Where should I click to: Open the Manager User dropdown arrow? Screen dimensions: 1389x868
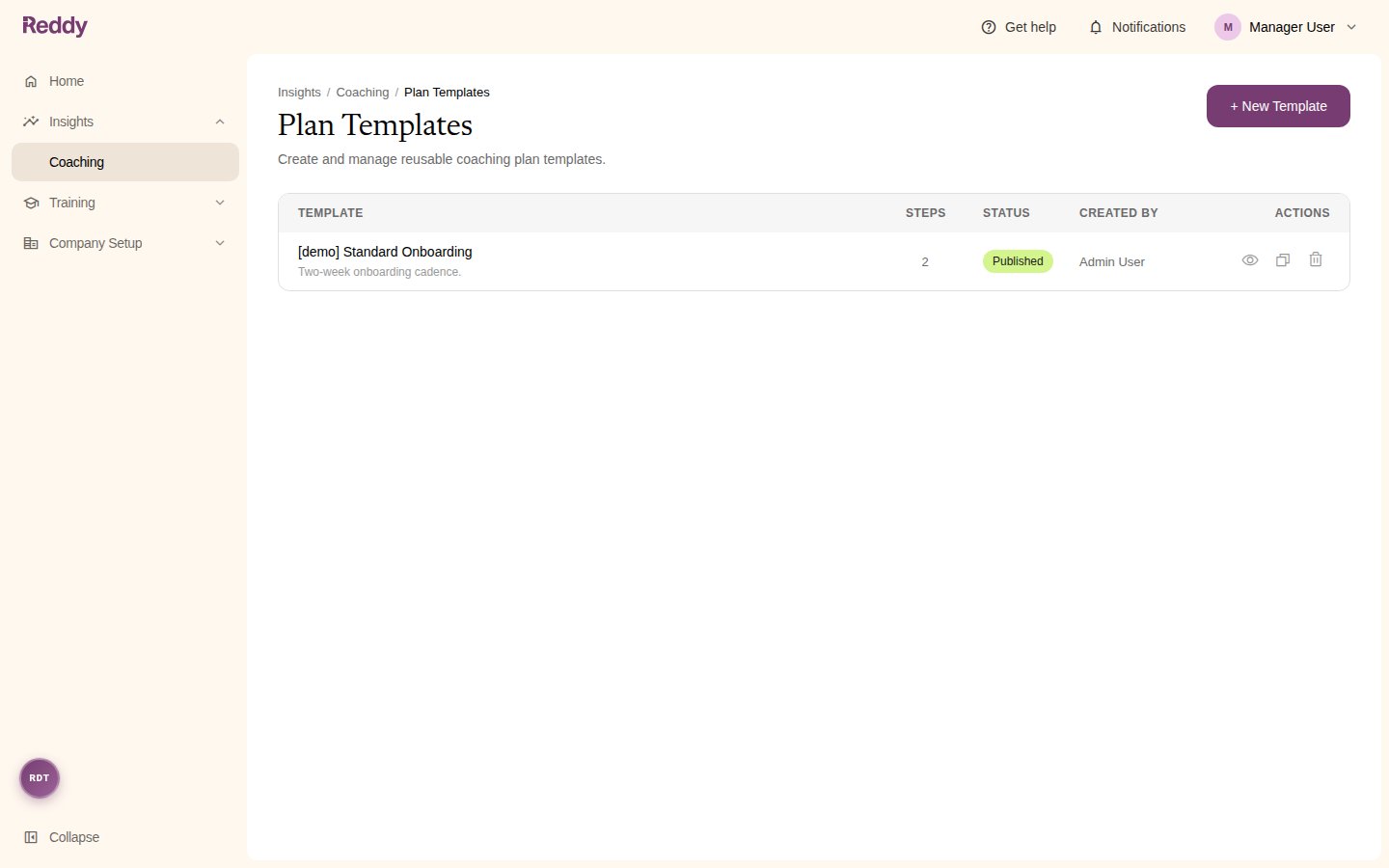point(1351,27)
